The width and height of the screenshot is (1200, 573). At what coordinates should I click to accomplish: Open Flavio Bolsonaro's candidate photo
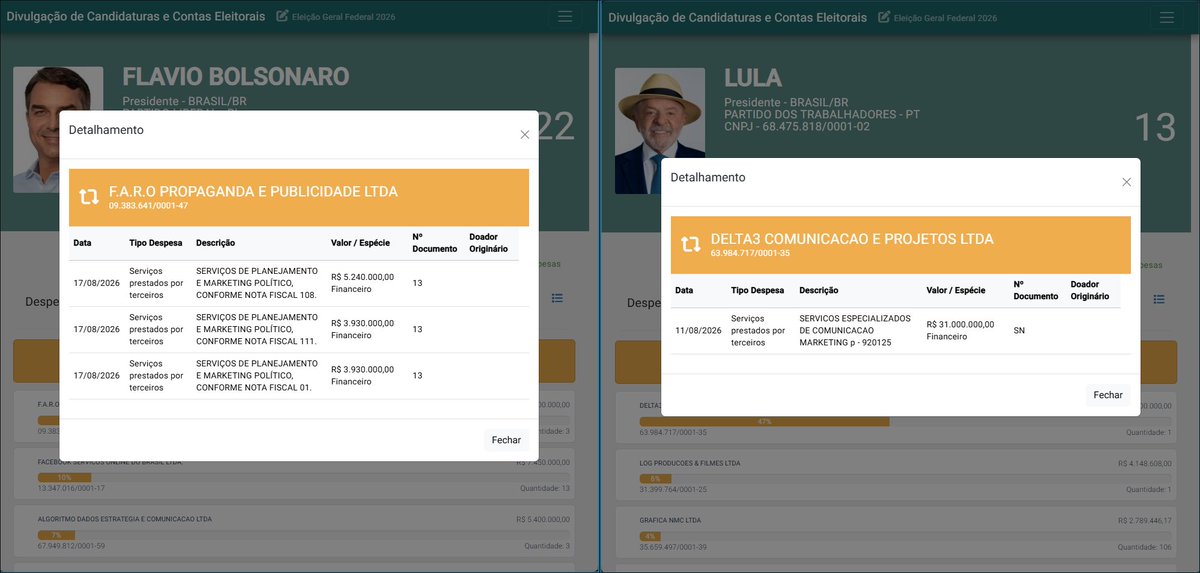click(58, 130)
